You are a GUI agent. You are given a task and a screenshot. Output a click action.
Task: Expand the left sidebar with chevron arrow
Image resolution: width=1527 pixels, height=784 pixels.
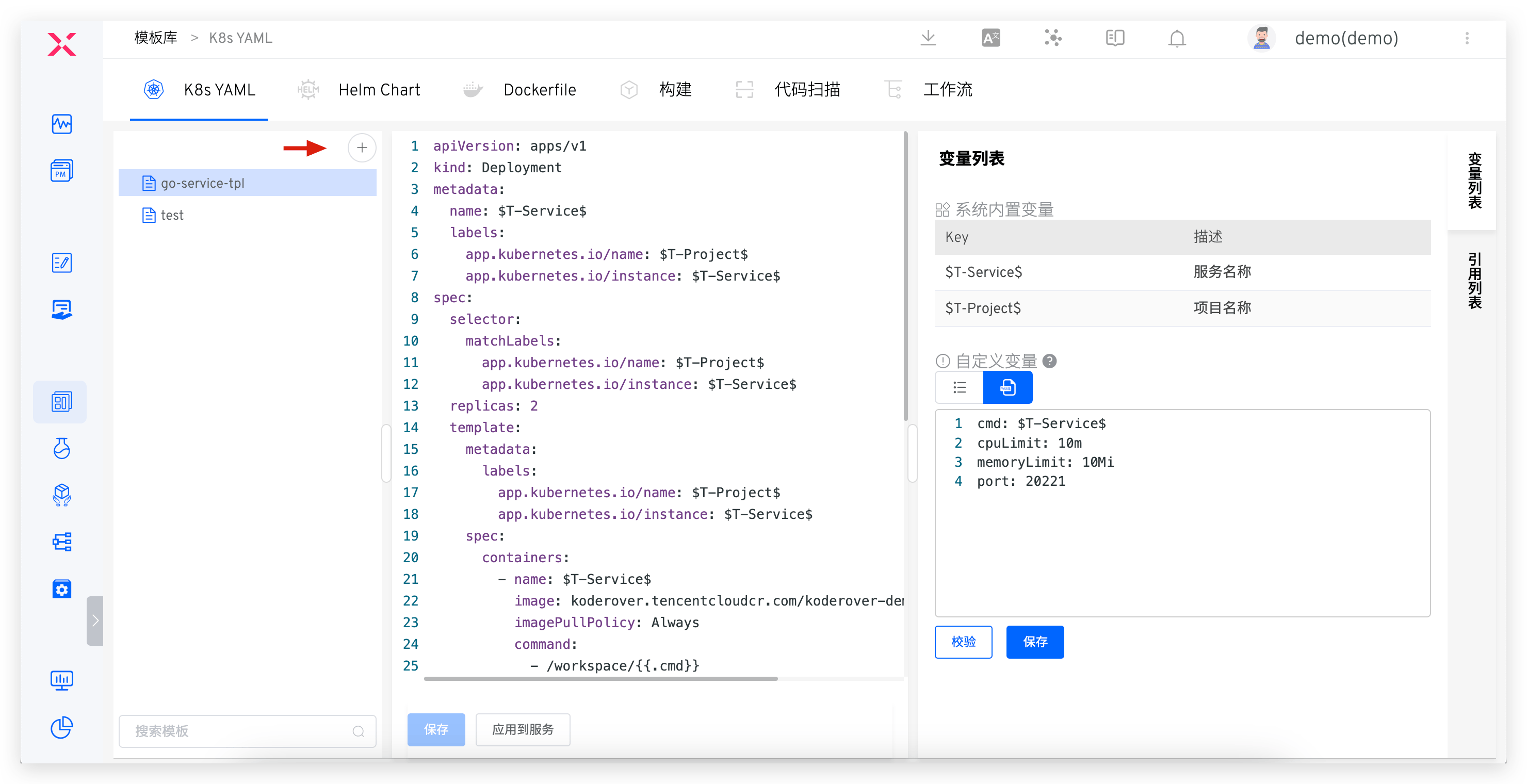pyautogui.click(x=95, y=620)
